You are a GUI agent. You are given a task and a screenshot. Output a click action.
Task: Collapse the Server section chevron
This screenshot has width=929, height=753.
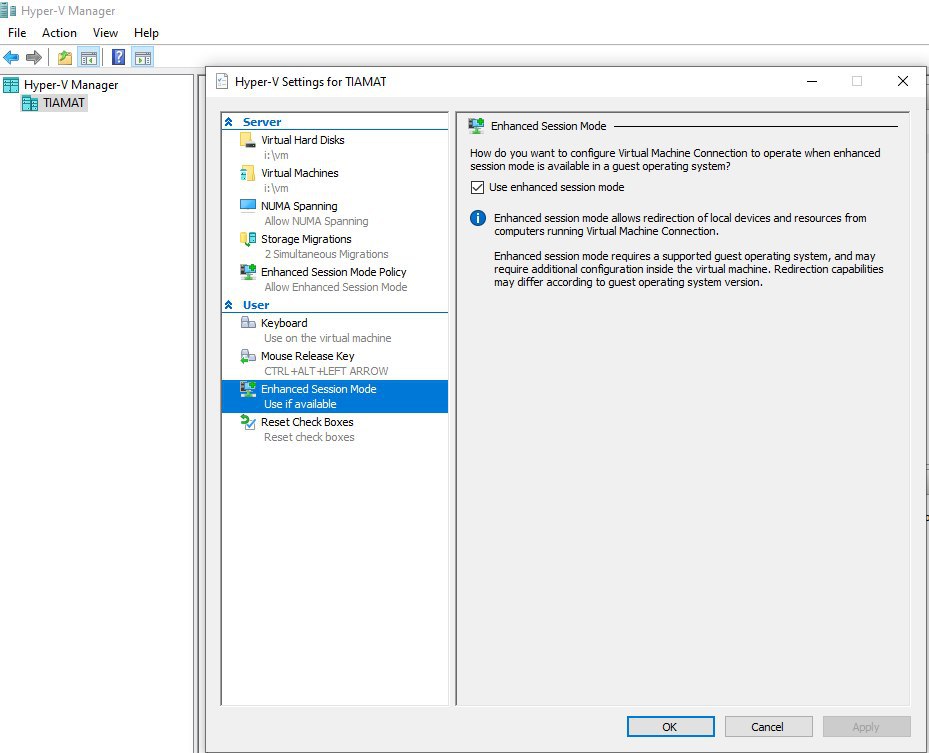(228, 122)
